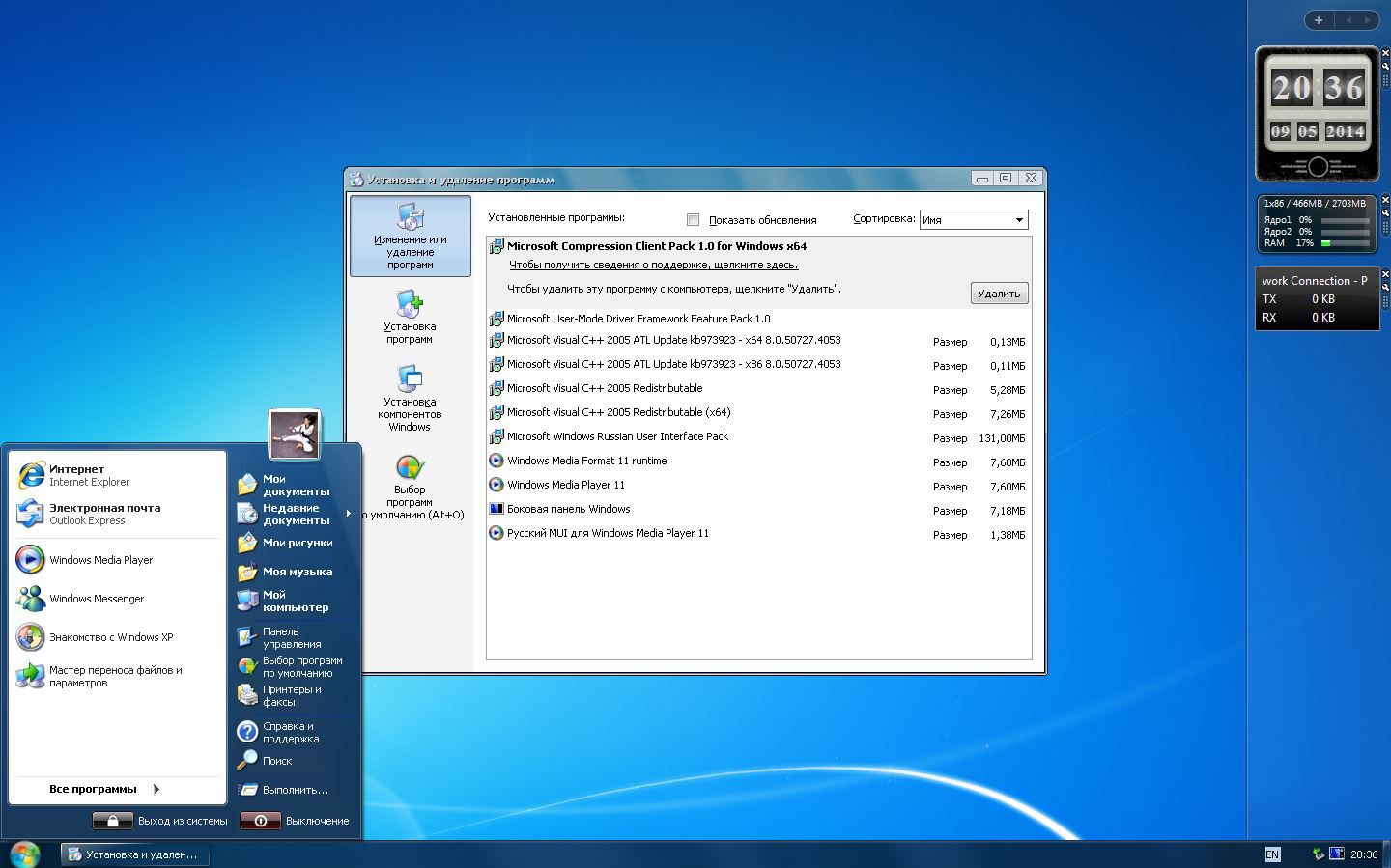The image size is (1391, 868).
Task: Open the Run dialog (Выполнить...)
Action: (x=294, y=790)
